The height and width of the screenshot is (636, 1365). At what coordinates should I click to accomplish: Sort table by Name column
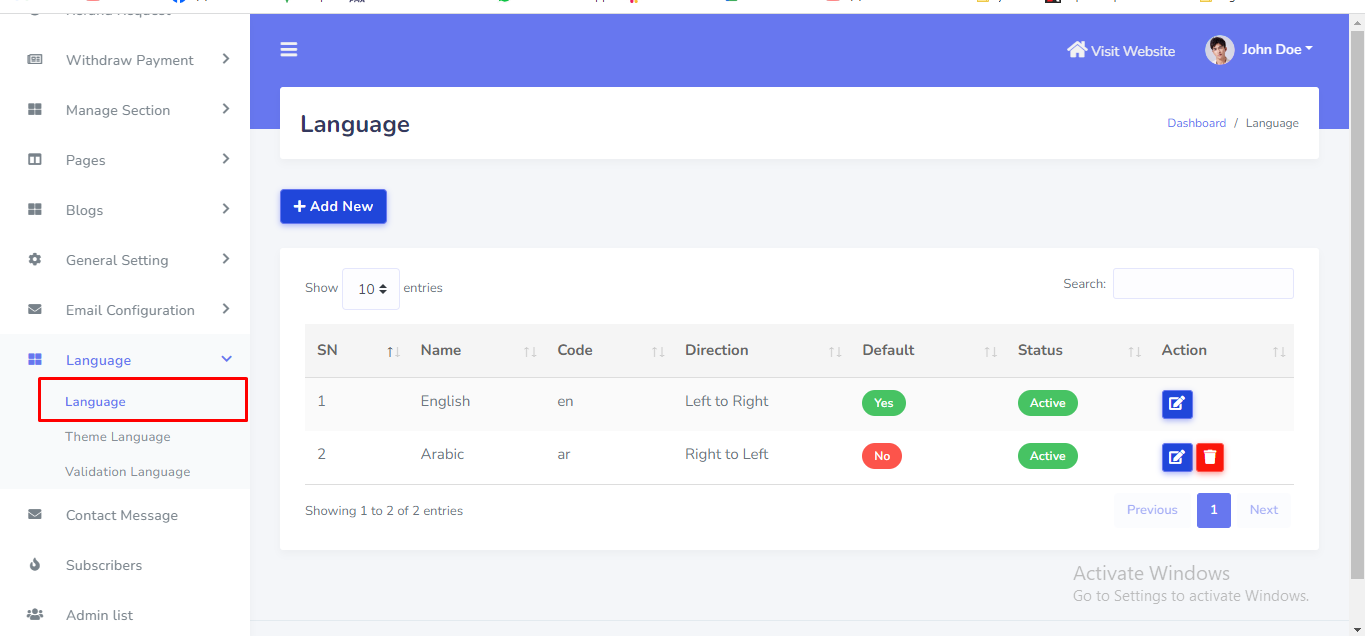click(x=441, y=351)
